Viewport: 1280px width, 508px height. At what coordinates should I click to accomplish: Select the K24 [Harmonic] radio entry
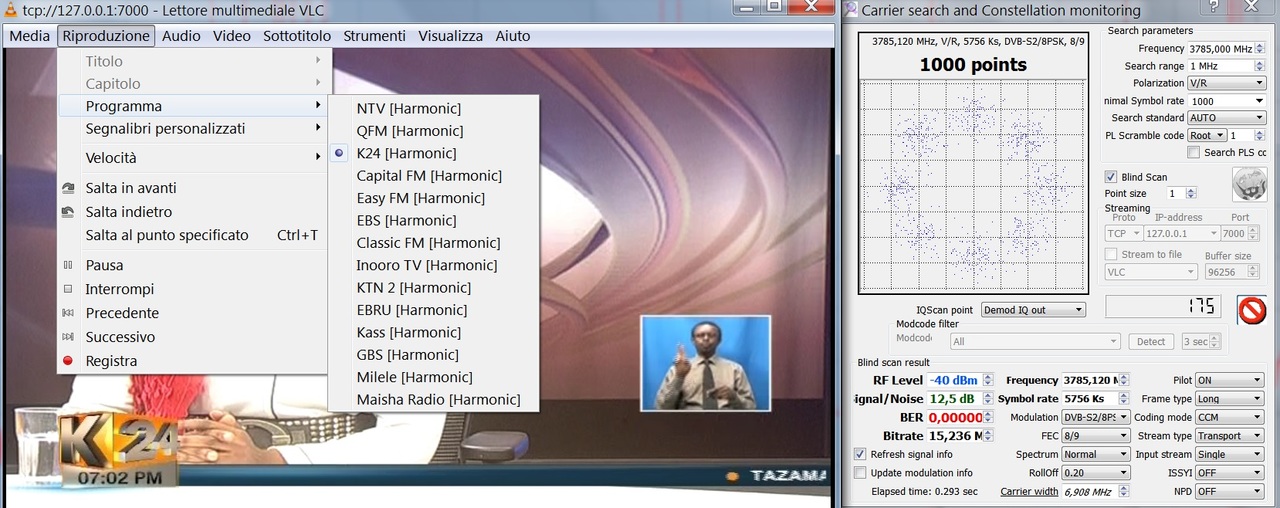point(433,153)
